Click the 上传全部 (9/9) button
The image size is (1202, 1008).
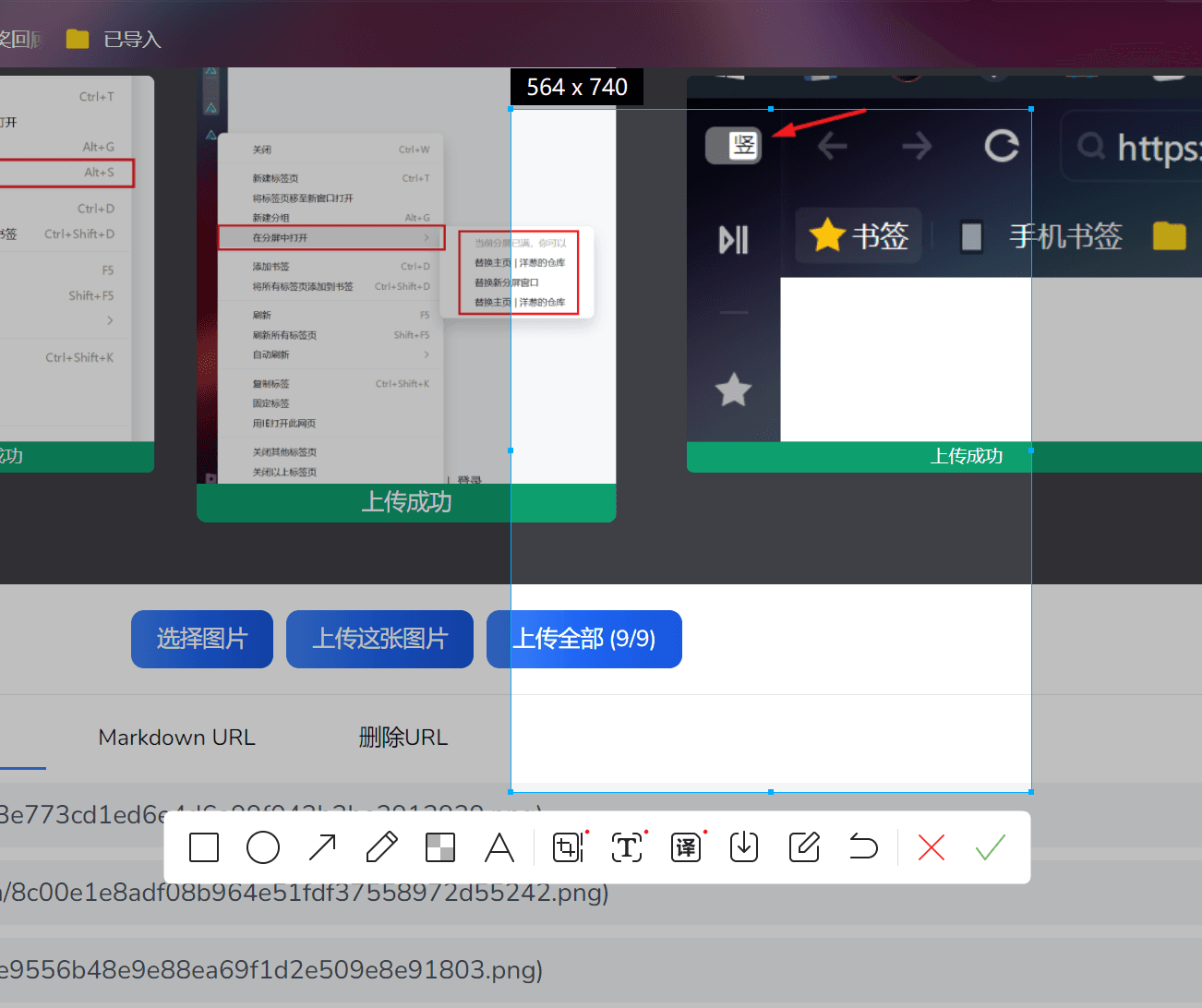coord(584,639)
